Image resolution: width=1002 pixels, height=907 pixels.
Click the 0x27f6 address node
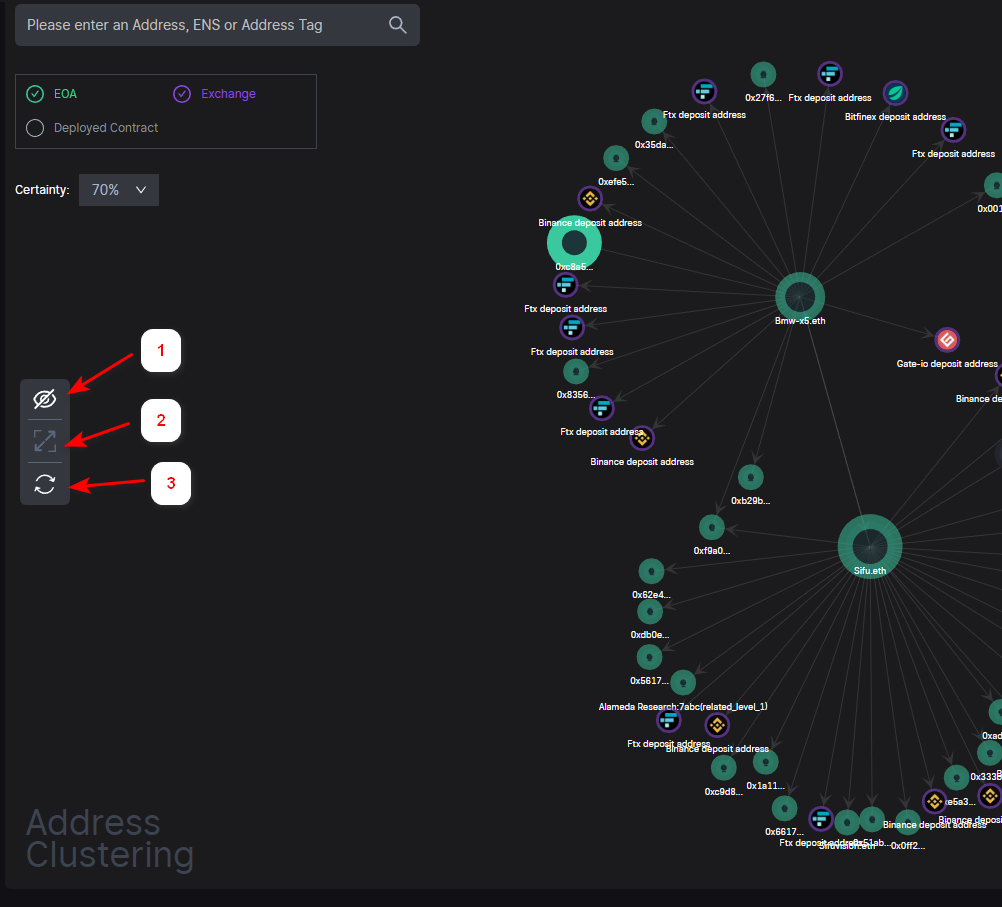coord(764,74)
